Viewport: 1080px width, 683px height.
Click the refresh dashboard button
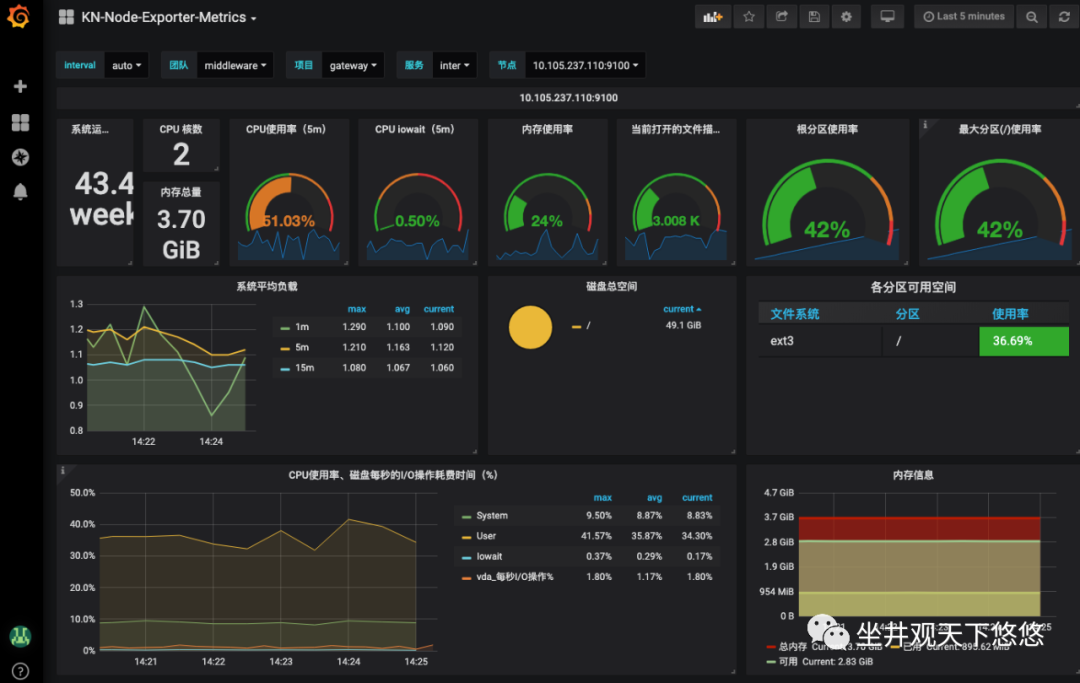1063,17
